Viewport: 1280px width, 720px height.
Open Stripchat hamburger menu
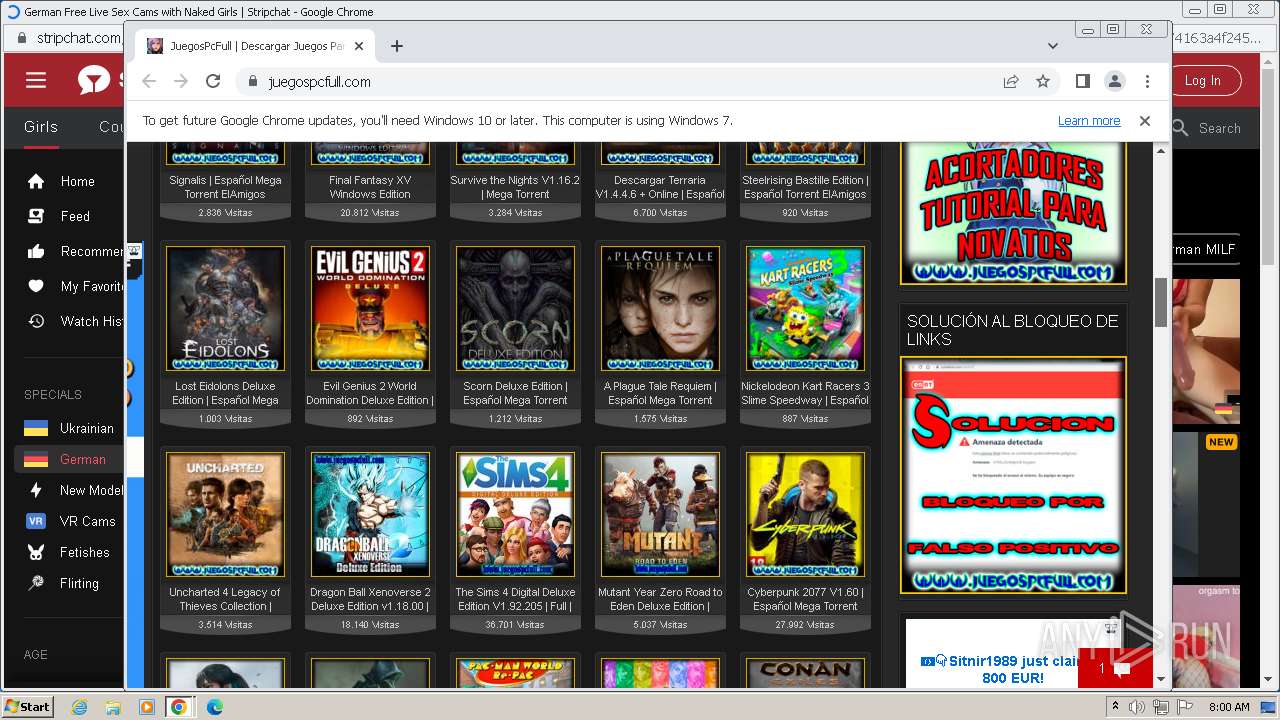[36, 81]
